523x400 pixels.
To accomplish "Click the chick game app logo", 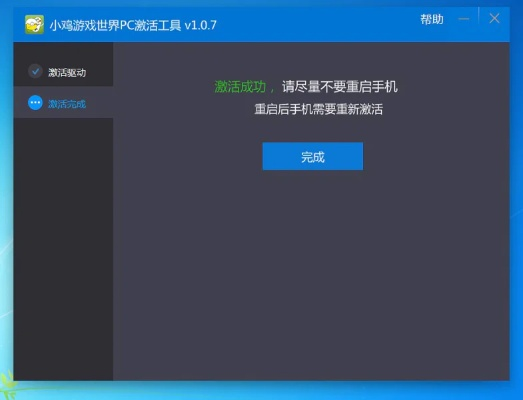I will [x=34, y=24].
